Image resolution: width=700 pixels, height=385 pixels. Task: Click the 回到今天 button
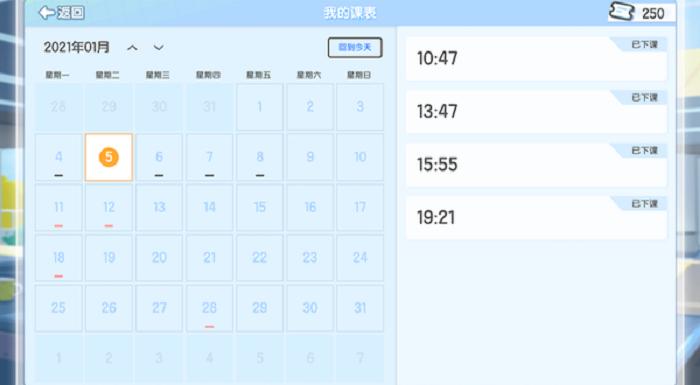(x=355, y=47)
